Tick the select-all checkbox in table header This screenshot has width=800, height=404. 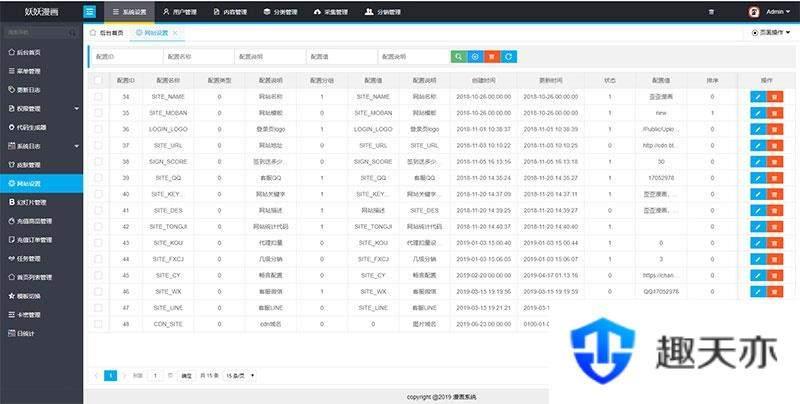tap(98, 80)
